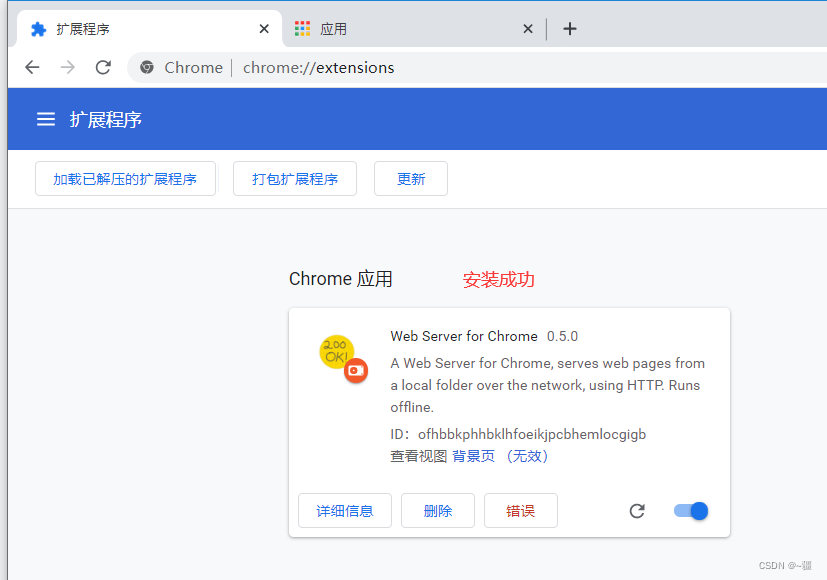Open a new tab with the plus button
Screen dimensions: 827x580
570,28
